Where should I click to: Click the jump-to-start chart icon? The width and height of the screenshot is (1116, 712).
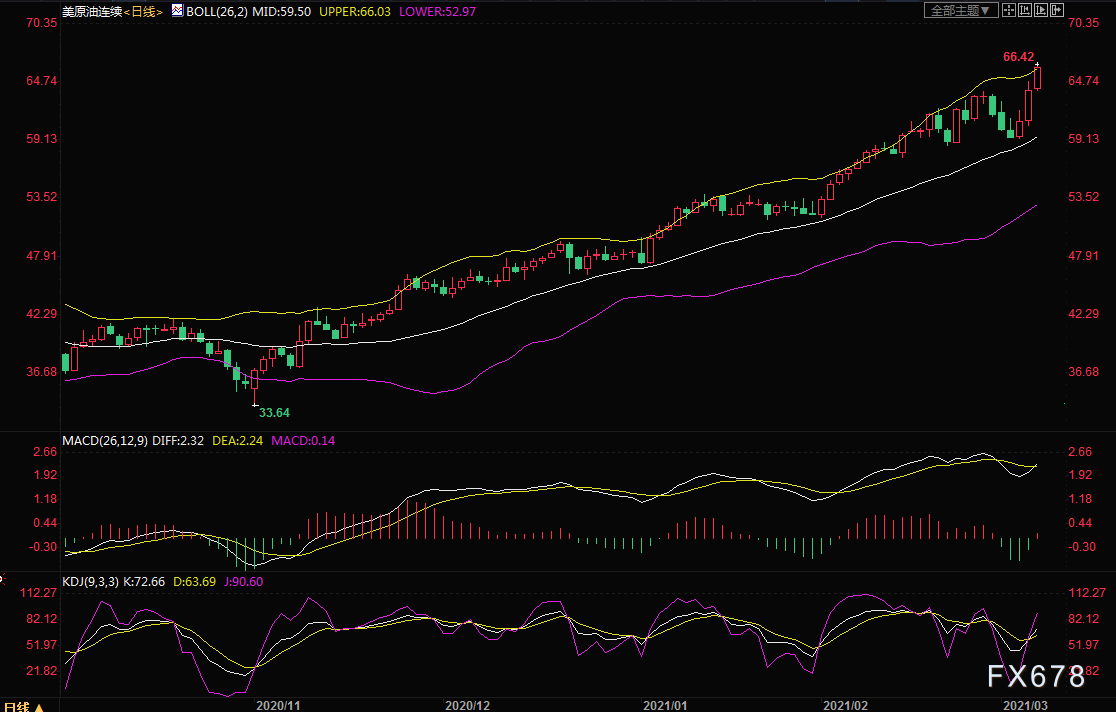point(1025,10)
